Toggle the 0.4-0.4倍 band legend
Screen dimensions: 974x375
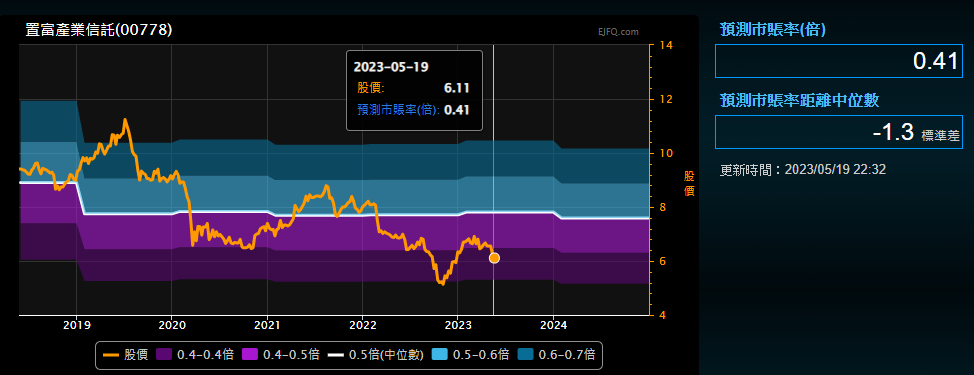click(x=194, y=355)
